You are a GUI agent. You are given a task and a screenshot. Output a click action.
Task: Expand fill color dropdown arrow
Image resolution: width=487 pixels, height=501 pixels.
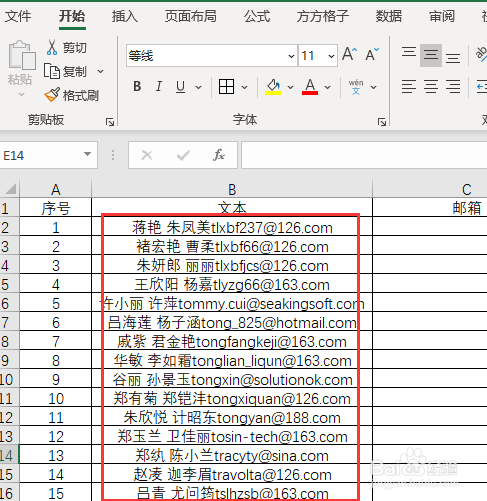[290, 87]
